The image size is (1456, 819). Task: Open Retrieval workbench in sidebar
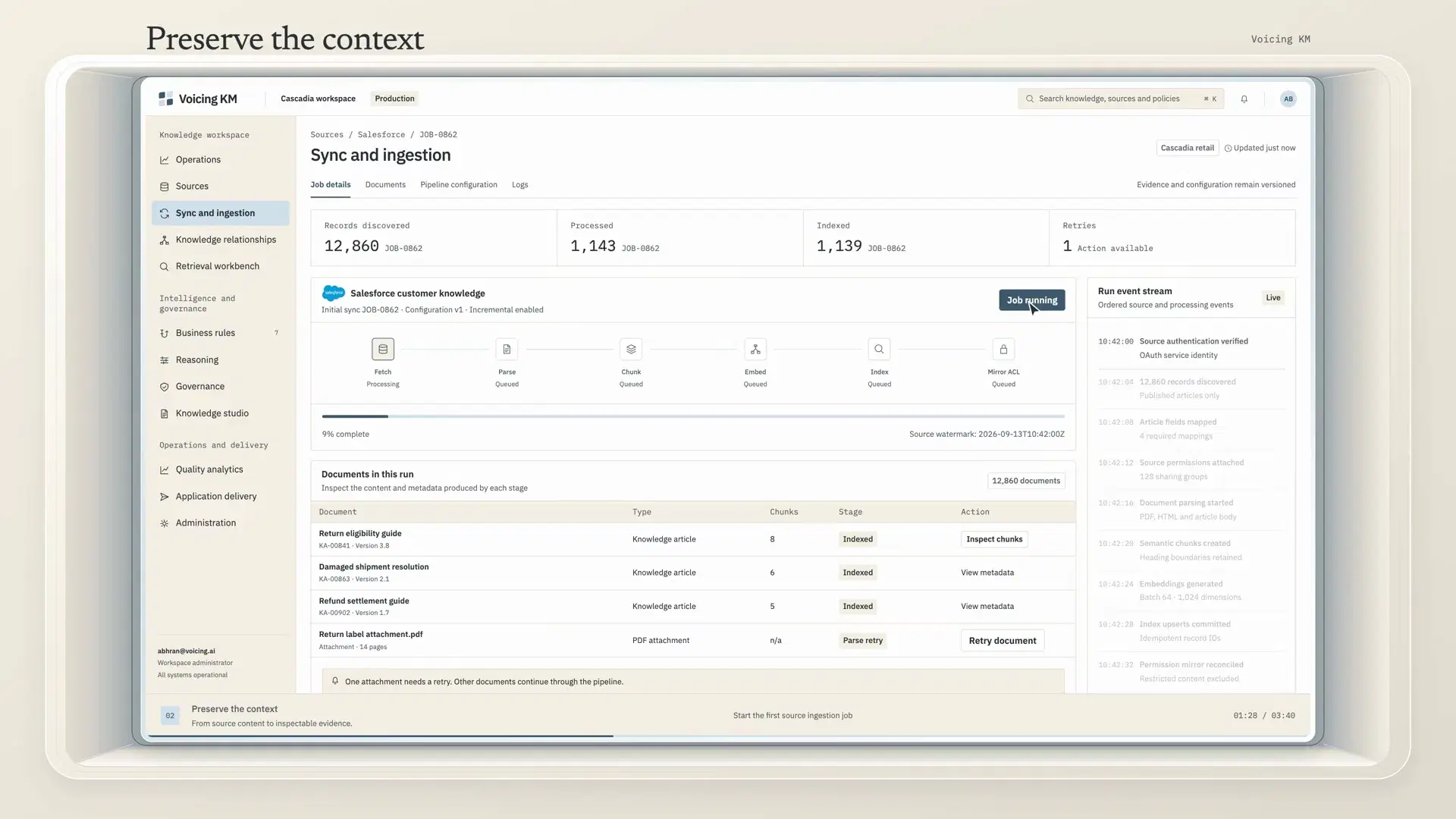(220, 266)
